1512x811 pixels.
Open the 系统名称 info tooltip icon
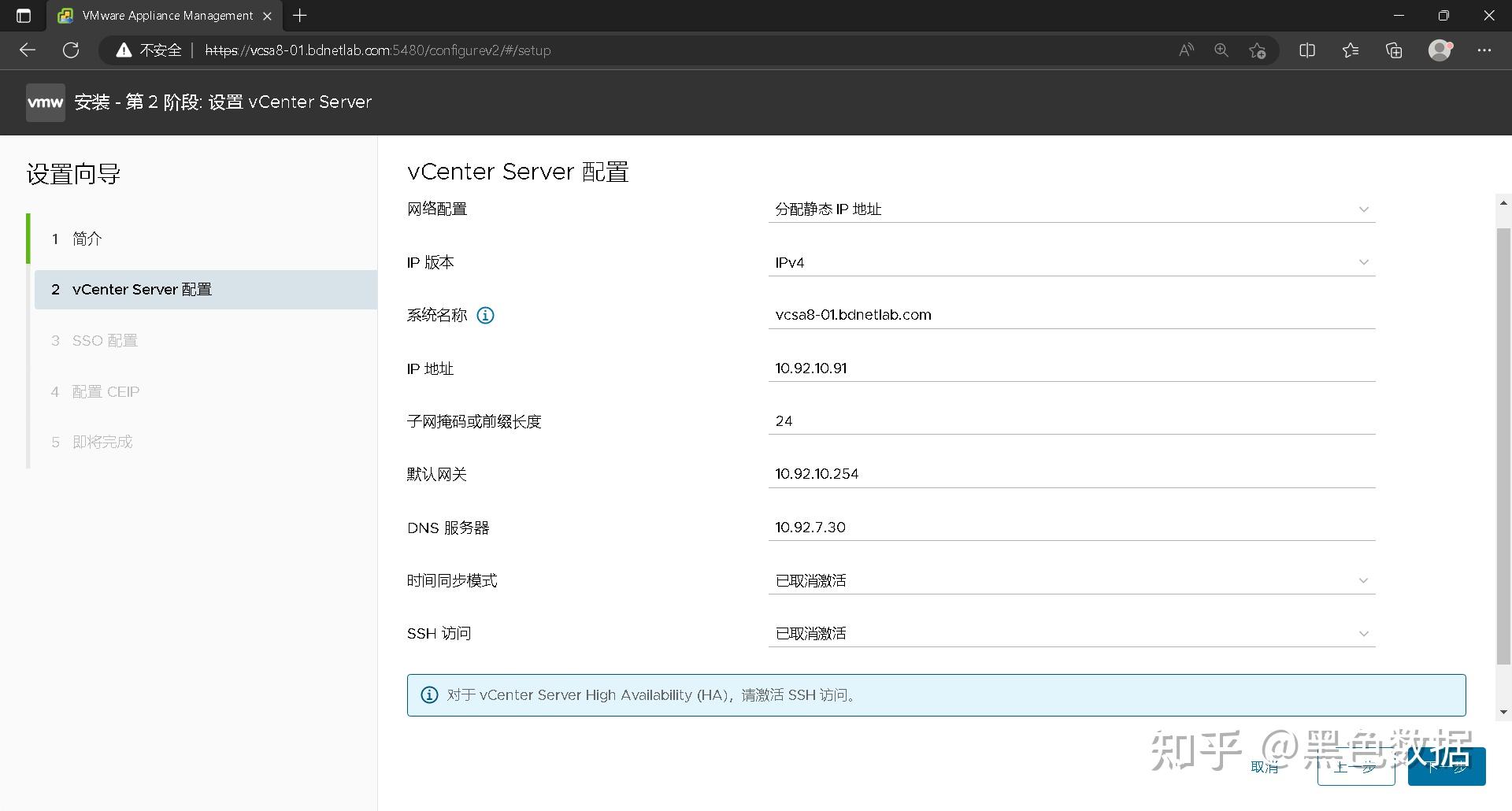[485, 315]
